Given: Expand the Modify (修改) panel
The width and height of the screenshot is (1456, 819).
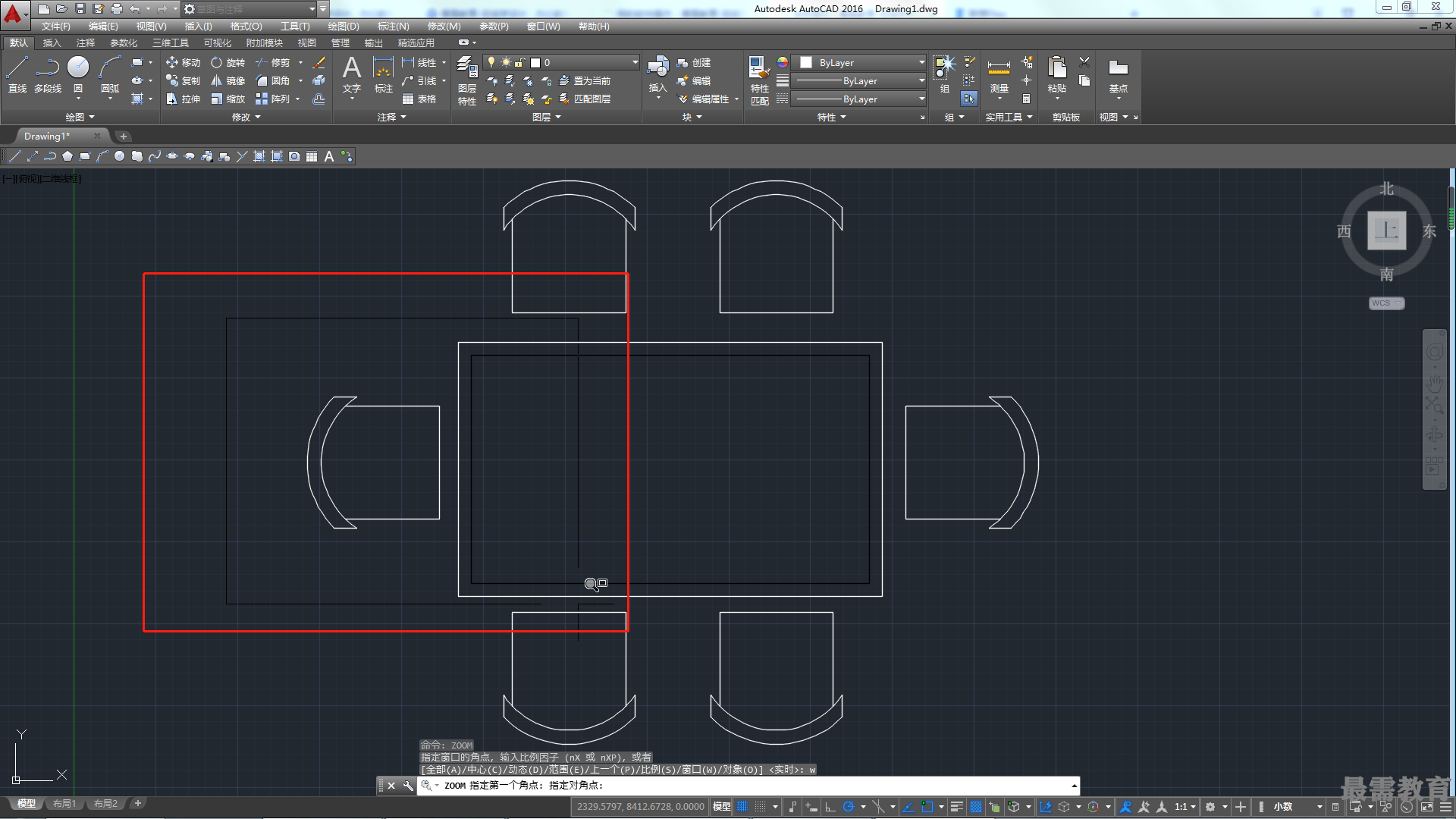Looking at the screenshot, I should pos(246,117).
